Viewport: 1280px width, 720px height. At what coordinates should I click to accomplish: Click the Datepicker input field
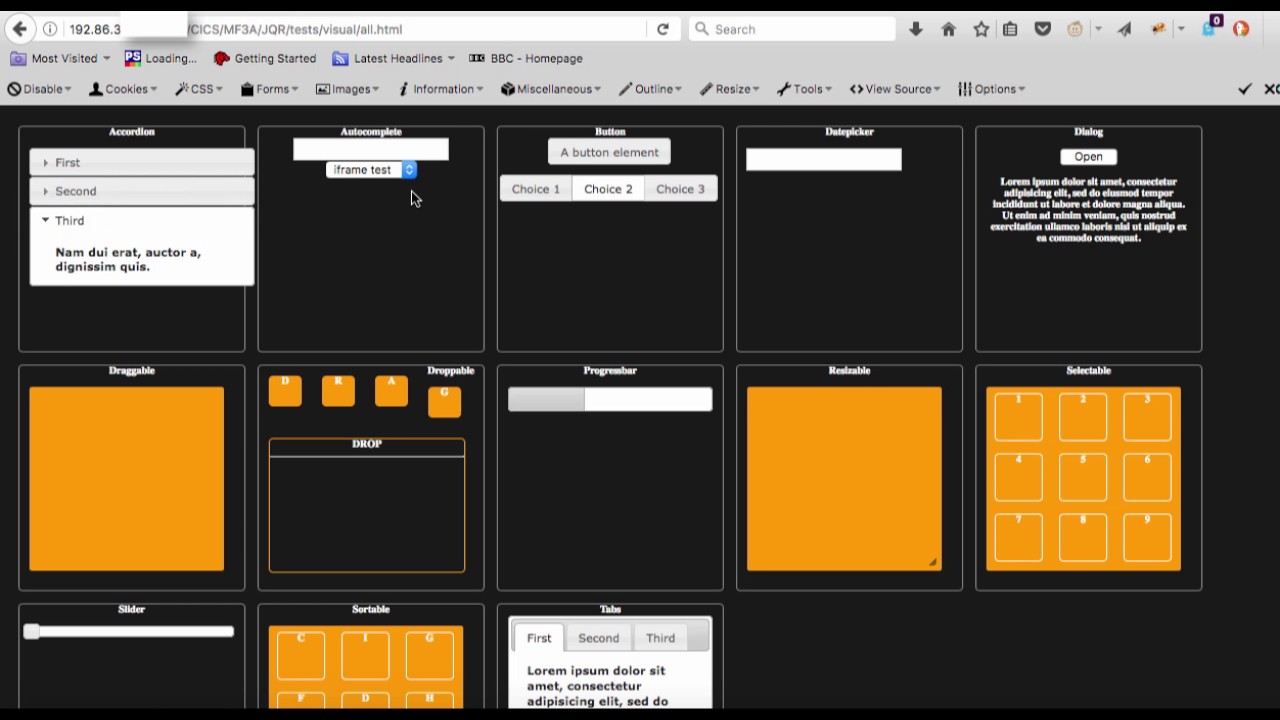(x=824, y=160)
